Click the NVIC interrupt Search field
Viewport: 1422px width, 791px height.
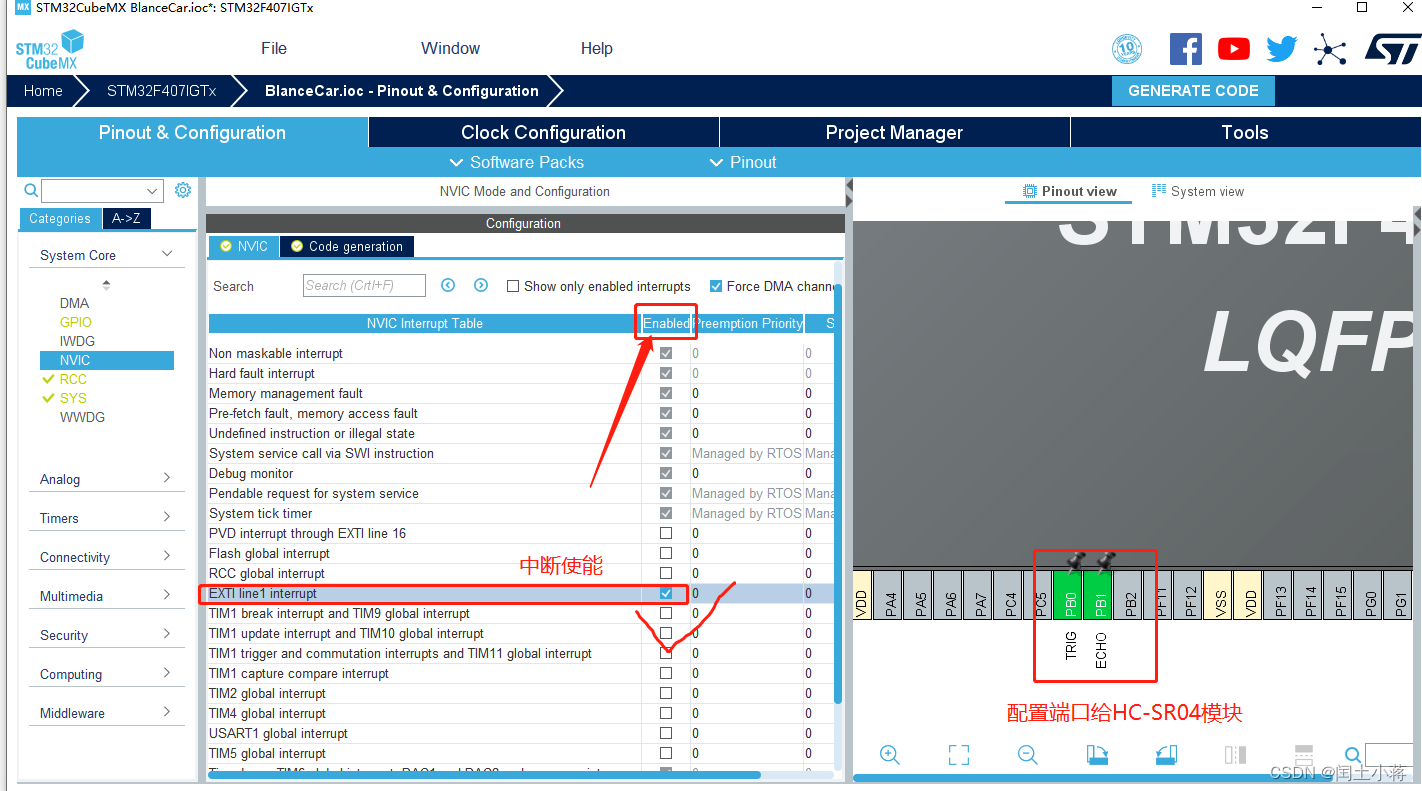[364, 285]
